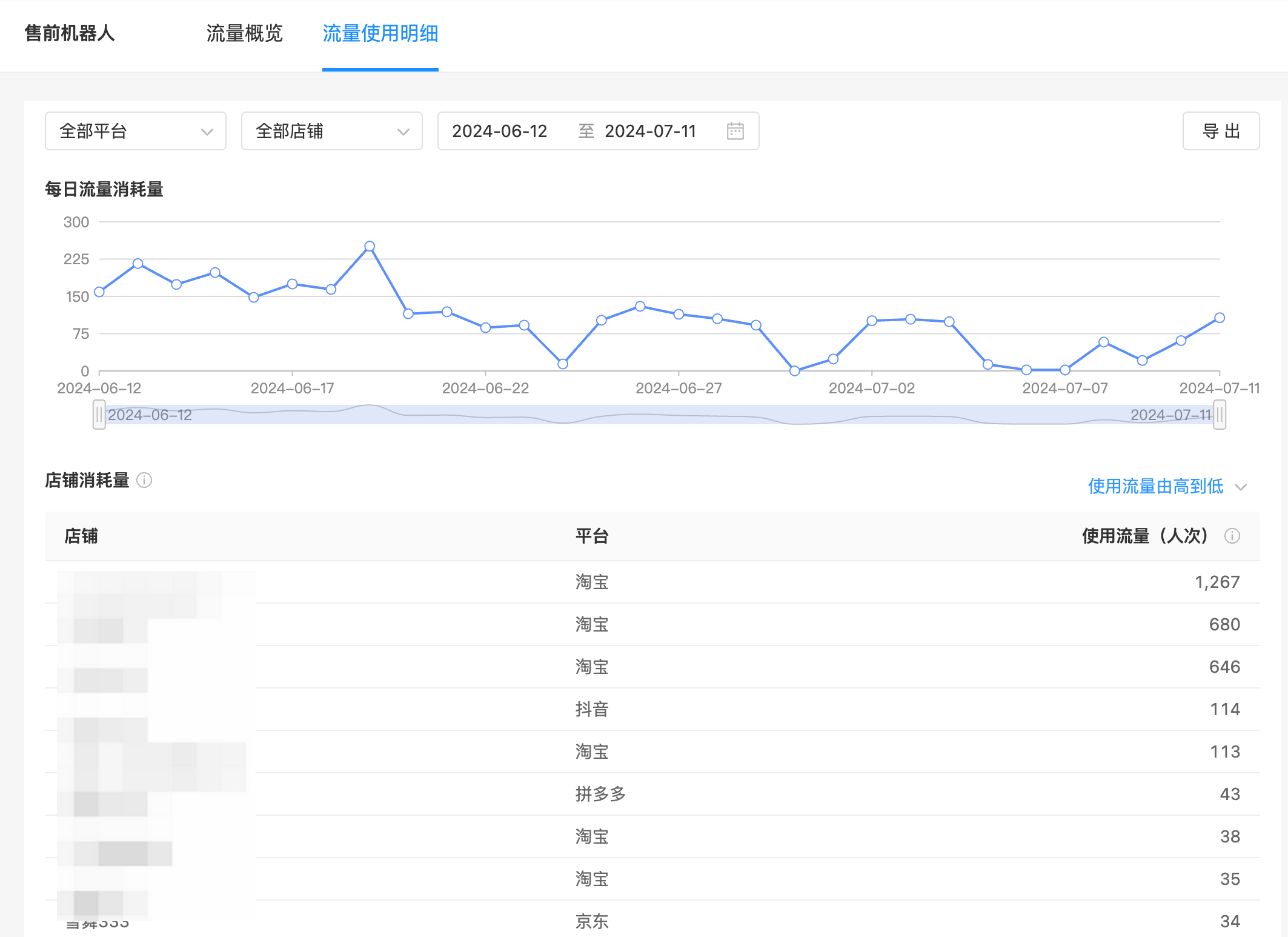1288x937 pixels.
Task: Click the 300 y-axis label
Action: (x=76, y=222)
